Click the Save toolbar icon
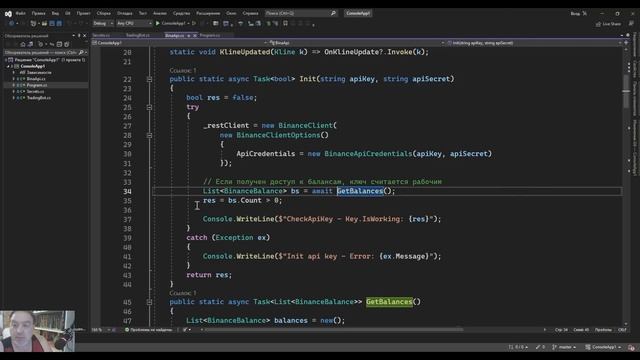 [x=52, y=24]
